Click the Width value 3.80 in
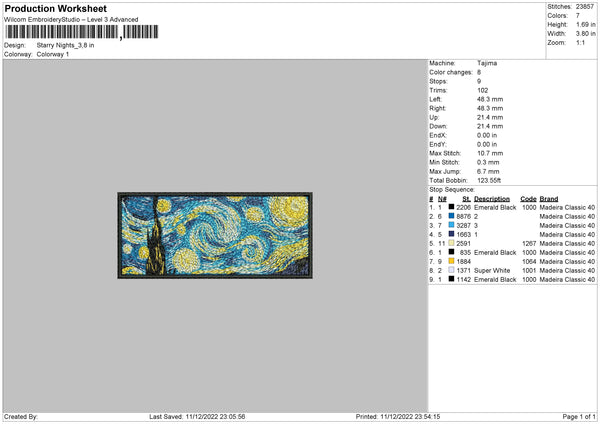 tap(585, 34)
